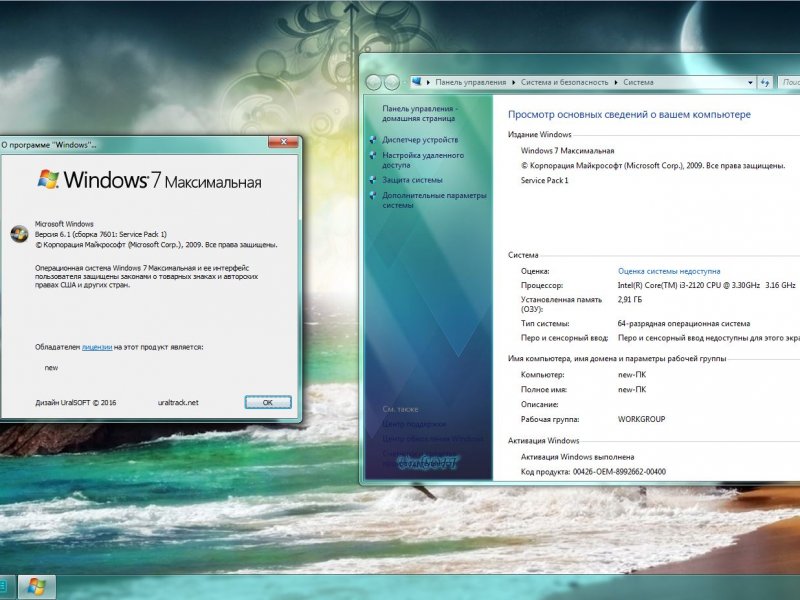This screenshot has height=600, width=800.
Task: Click the licensee name new in the About dialog
Action: point(51,368)
